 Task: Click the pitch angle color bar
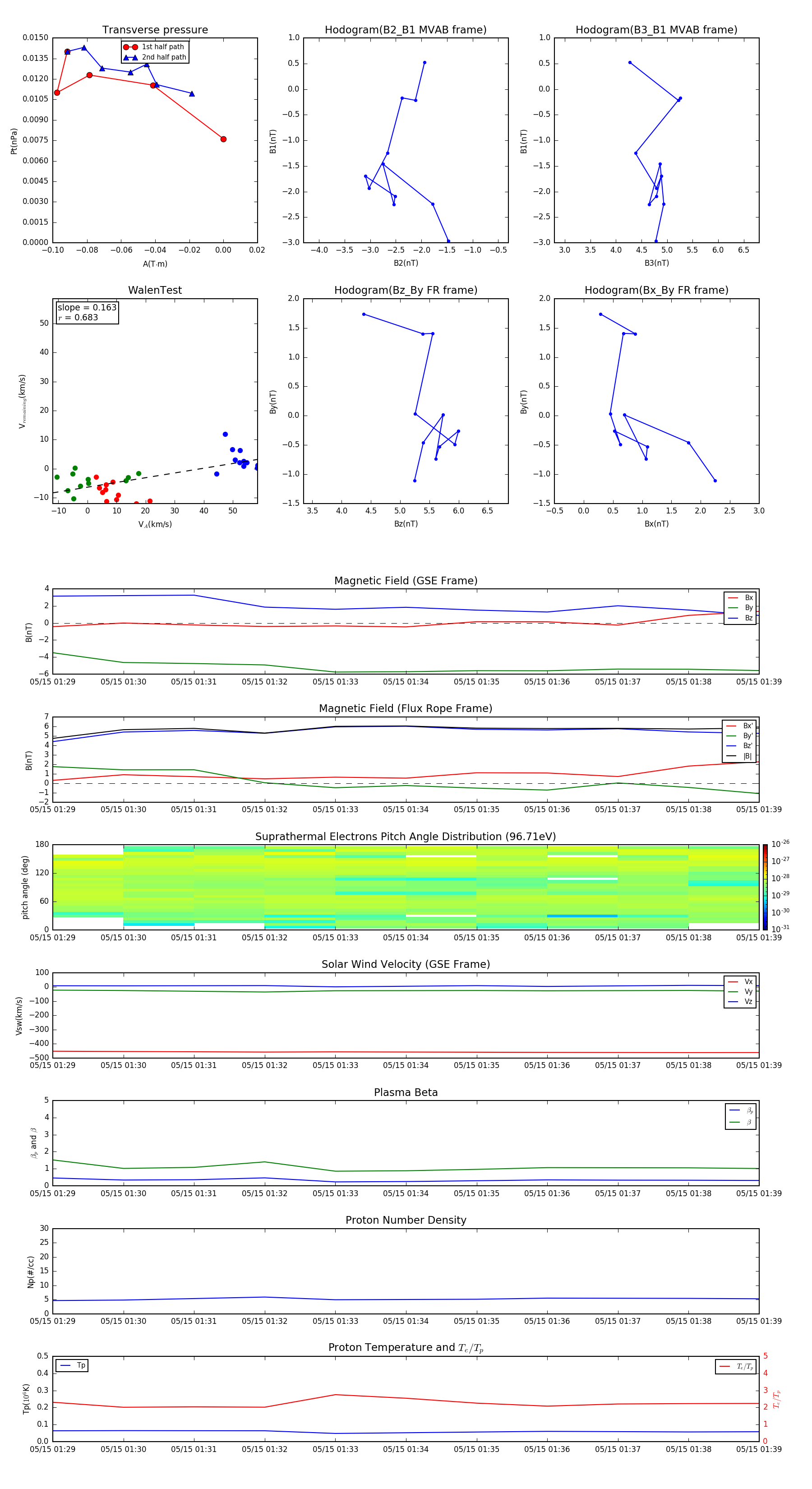coord(765,887)
